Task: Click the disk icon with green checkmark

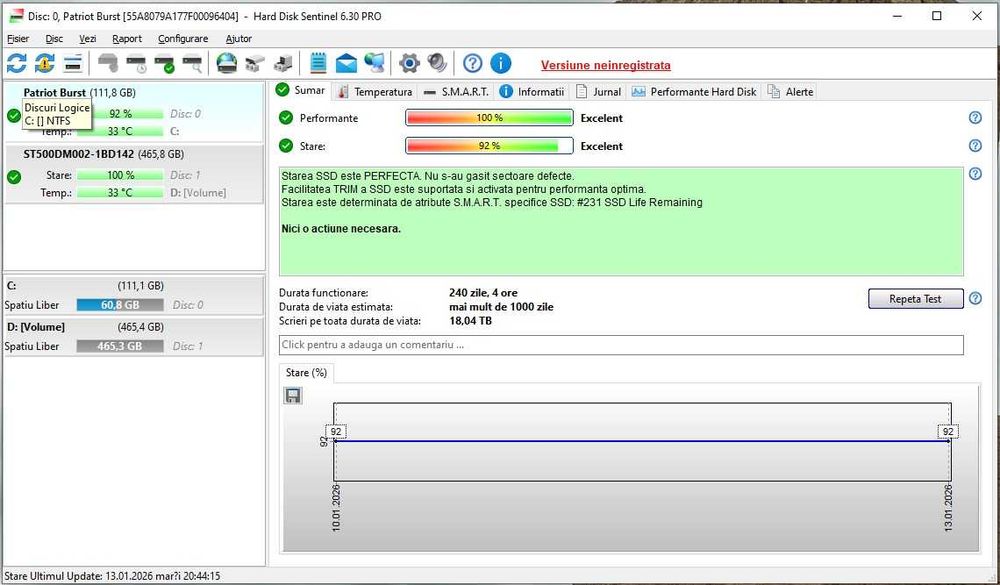Action: pyautogui.click(x=164, y=63)
